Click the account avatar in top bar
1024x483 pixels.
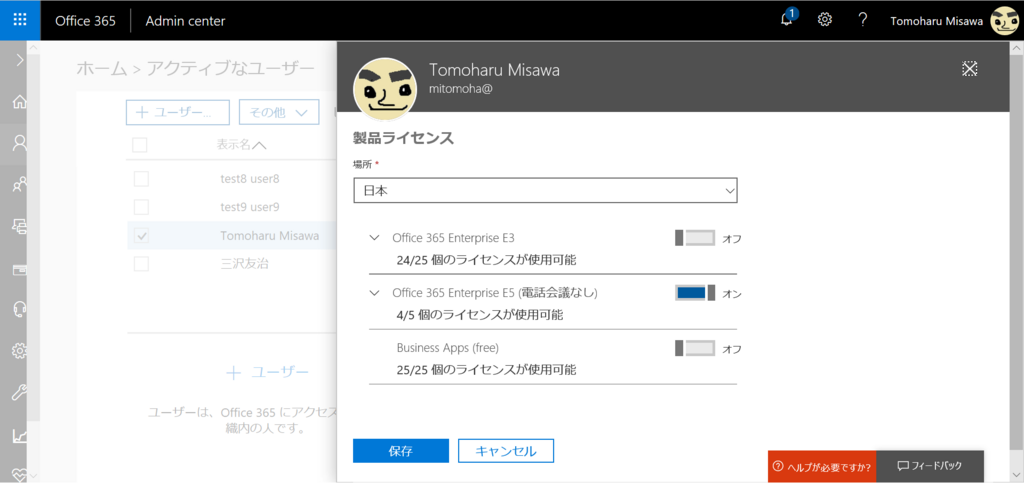1004,21
